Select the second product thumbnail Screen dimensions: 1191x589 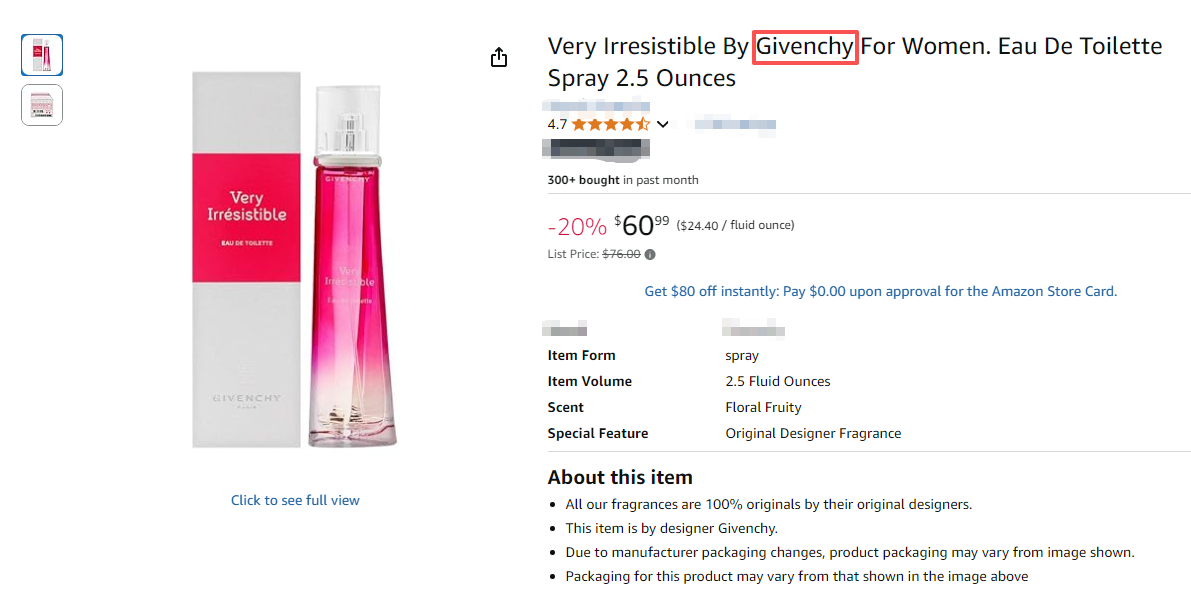coord(42,105)
